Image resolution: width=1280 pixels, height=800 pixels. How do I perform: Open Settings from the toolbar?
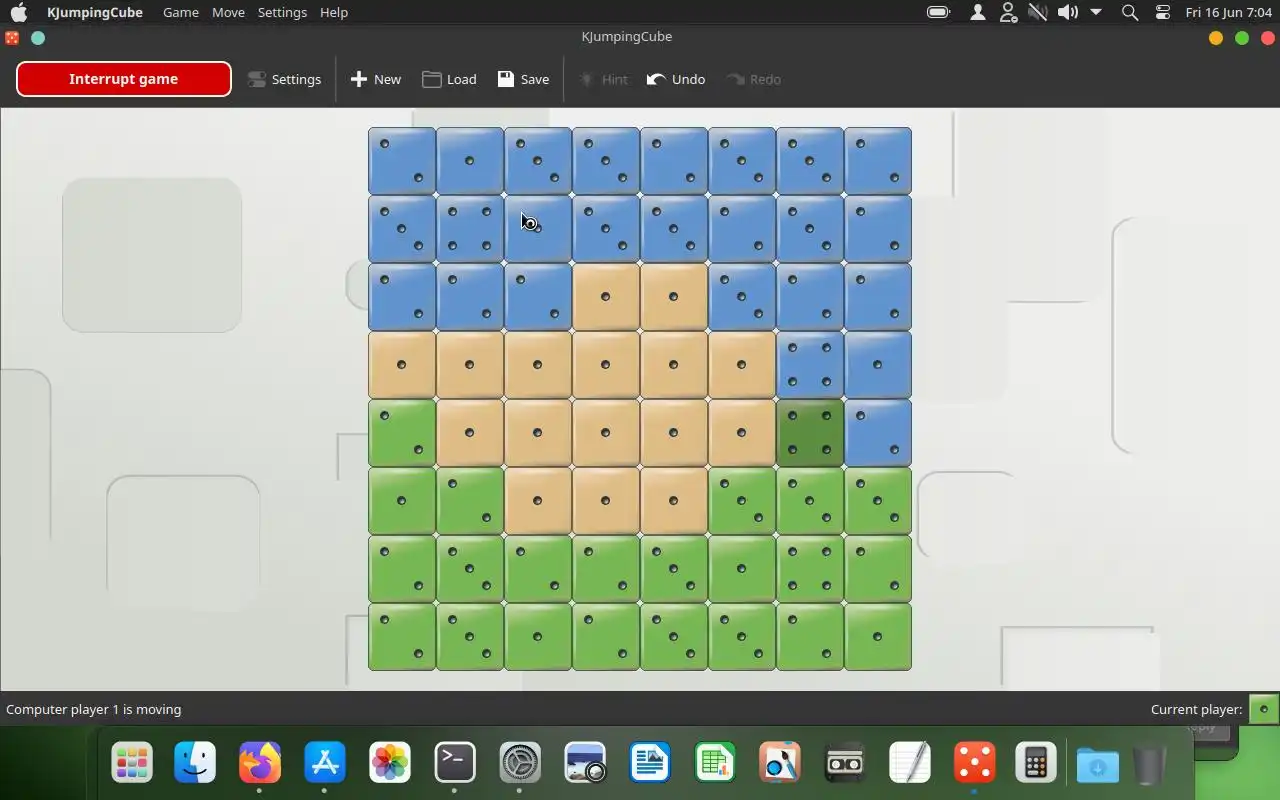pyautogui.click(x=285, y=79)
